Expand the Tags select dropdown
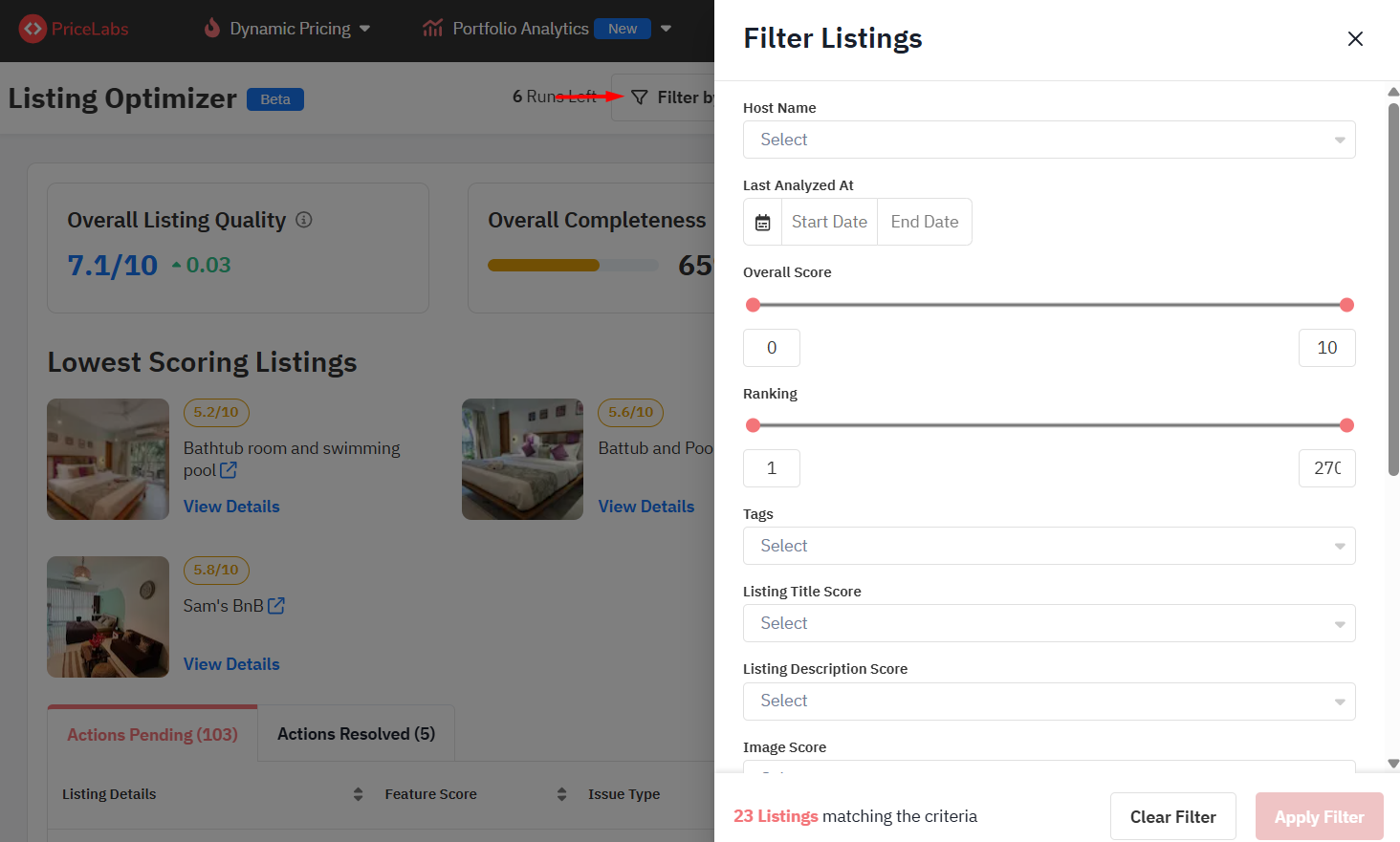 point(1049,547)
